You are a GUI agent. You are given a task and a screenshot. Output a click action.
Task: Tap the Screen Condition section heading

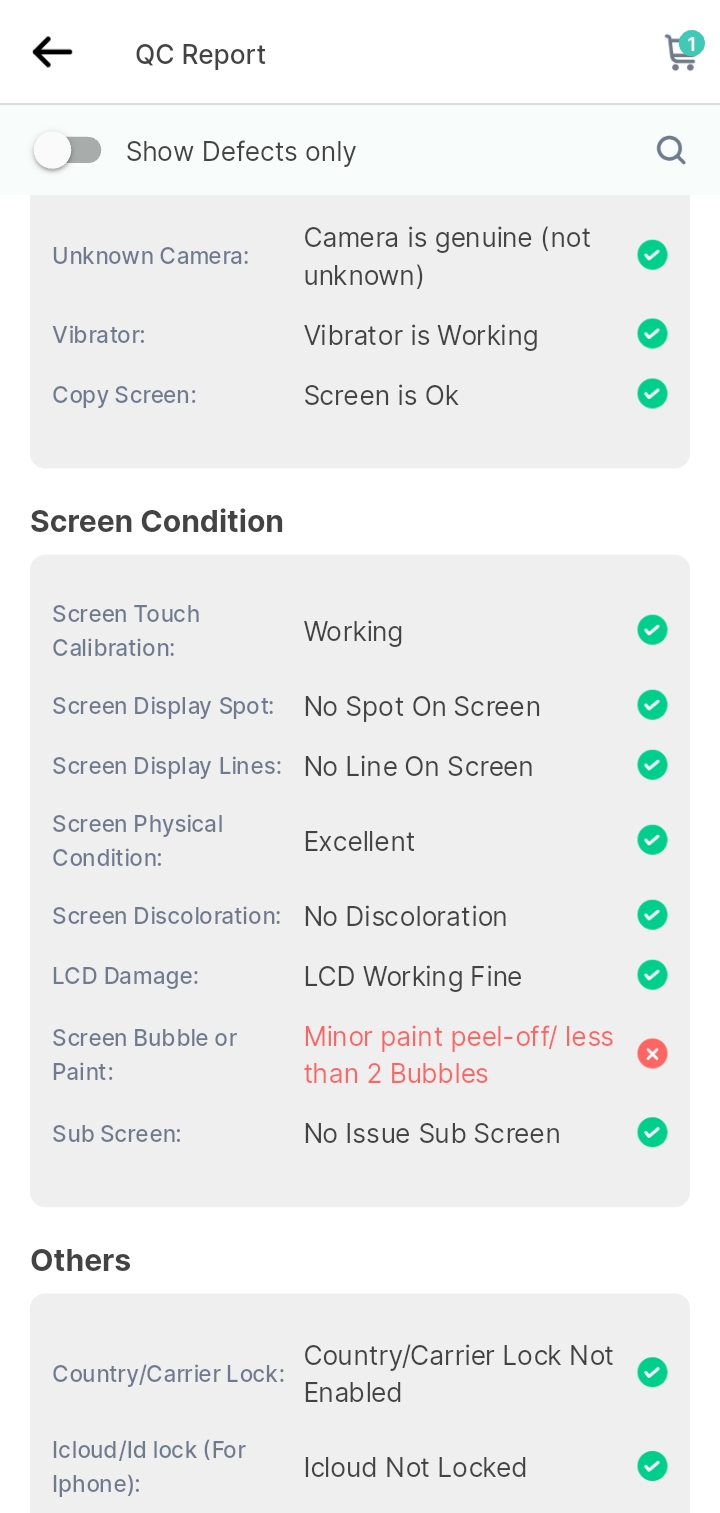[x=157, y=521]
